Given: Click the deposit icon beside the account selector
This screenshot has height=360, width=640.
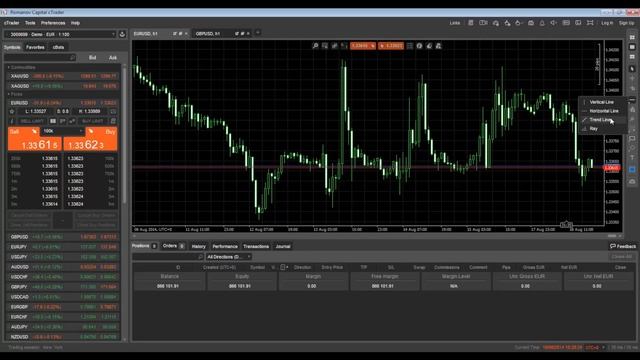Looking at the screenshot, I should pyautogui.click(x=122, y=34).
